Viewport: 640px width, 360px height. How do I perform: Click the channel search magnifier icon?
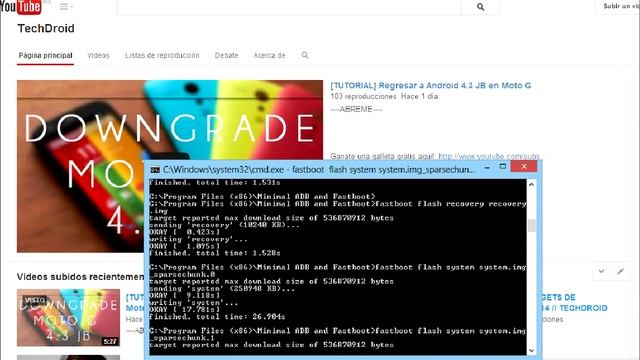305,55
